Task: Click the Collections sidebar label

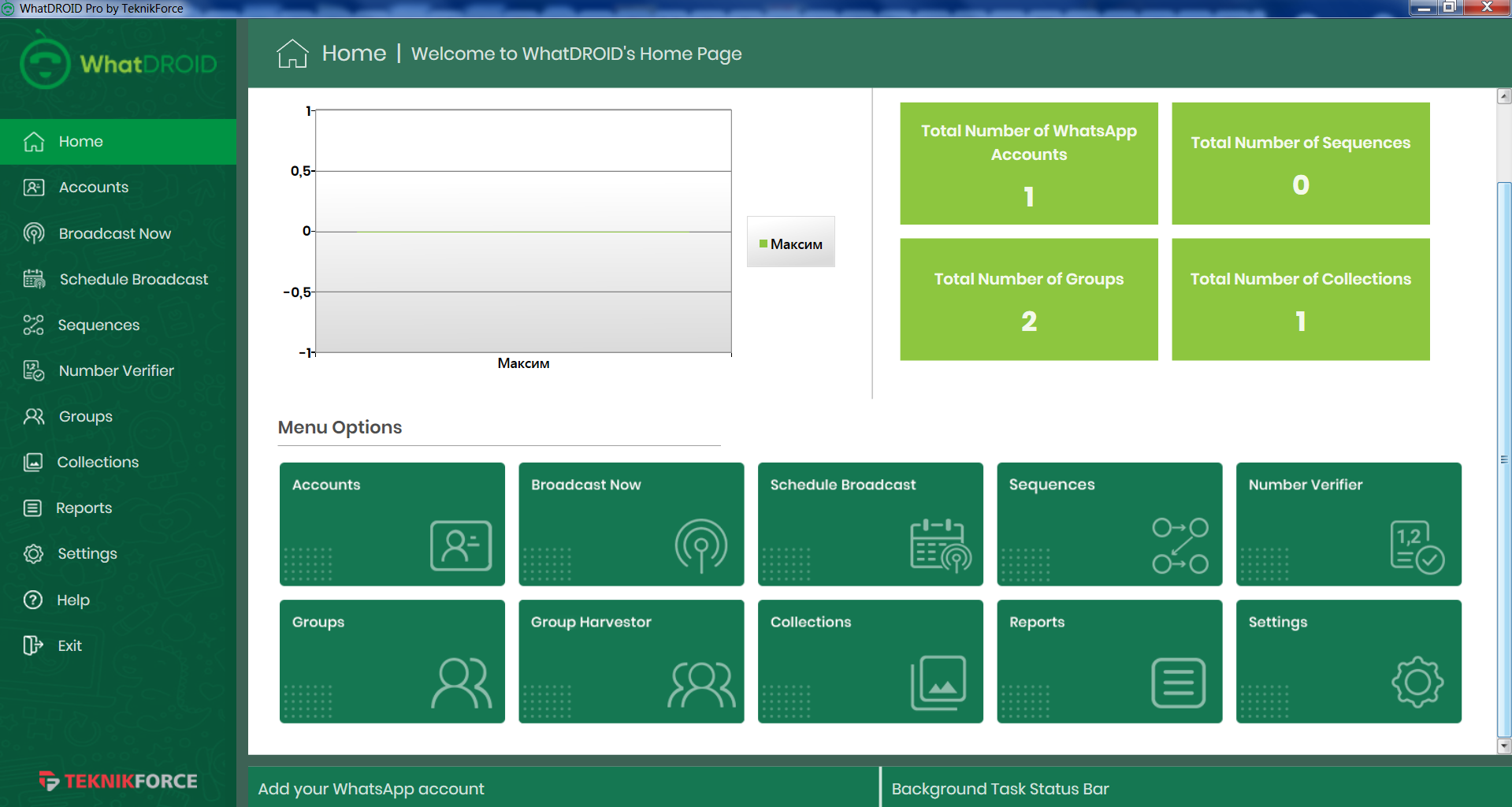Action: point(98,462)
